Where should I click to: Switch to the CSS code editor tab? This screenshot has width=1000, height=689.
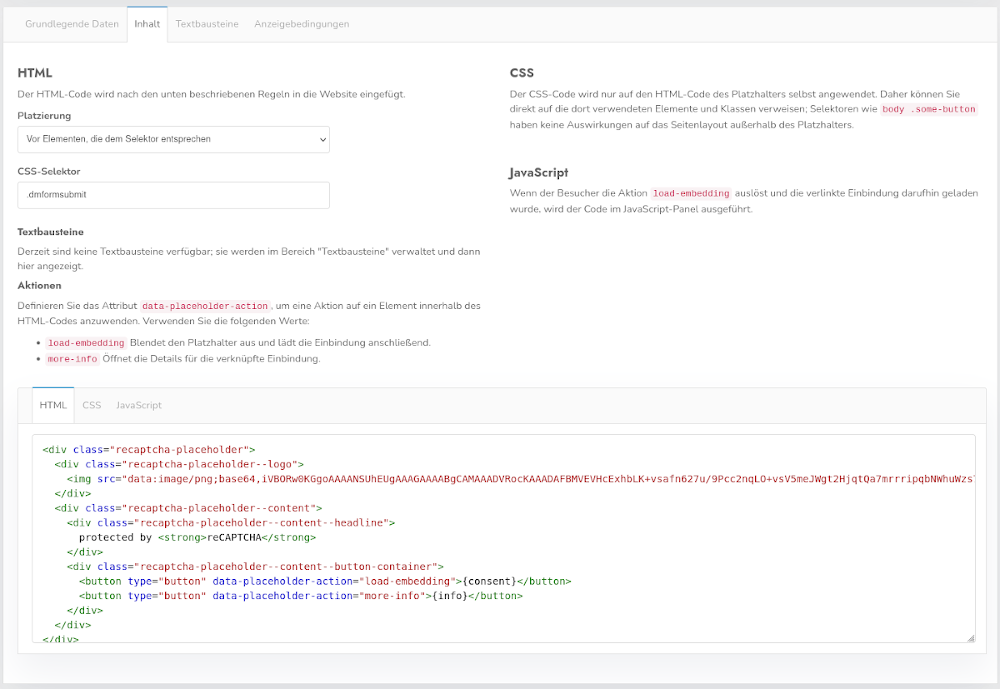coord(92,405)
